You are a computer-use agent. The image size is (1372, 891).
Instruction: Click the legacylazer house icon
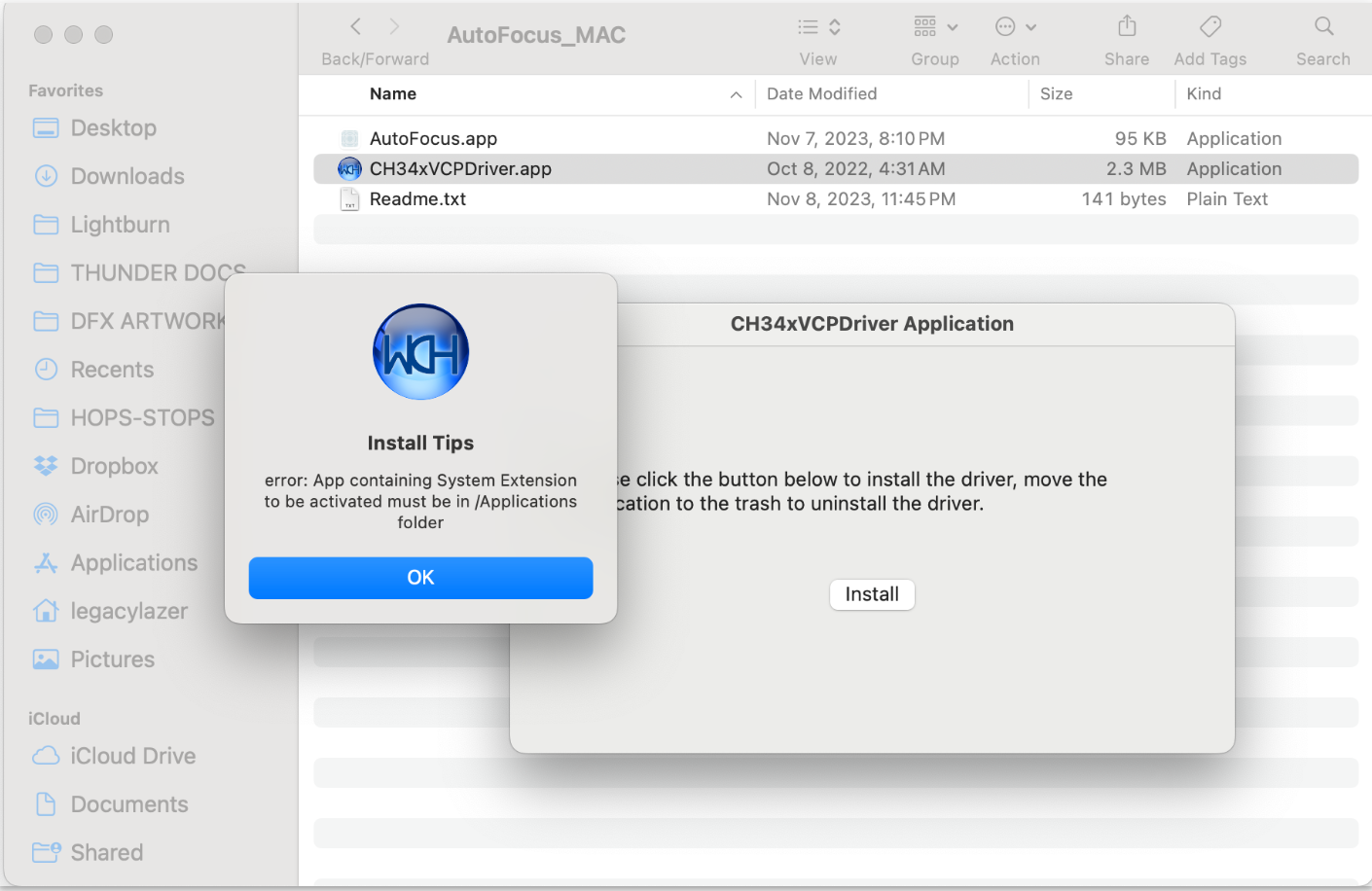pyautogui.click(x=46, y=611)
